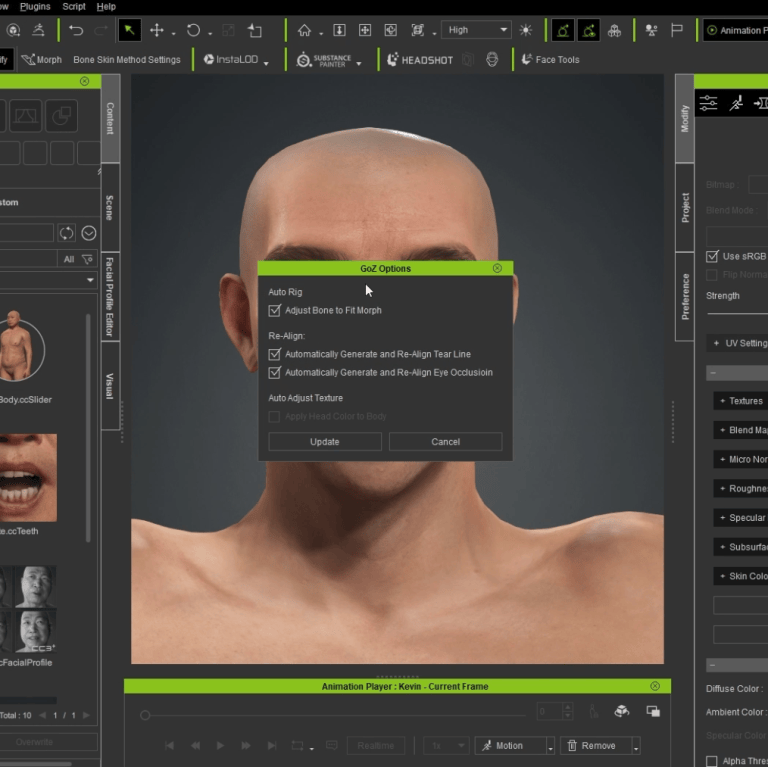This screenshot has height=767, width=768.
Task: Open the Facial Profile Editor tab
Action: click(110, 297)
